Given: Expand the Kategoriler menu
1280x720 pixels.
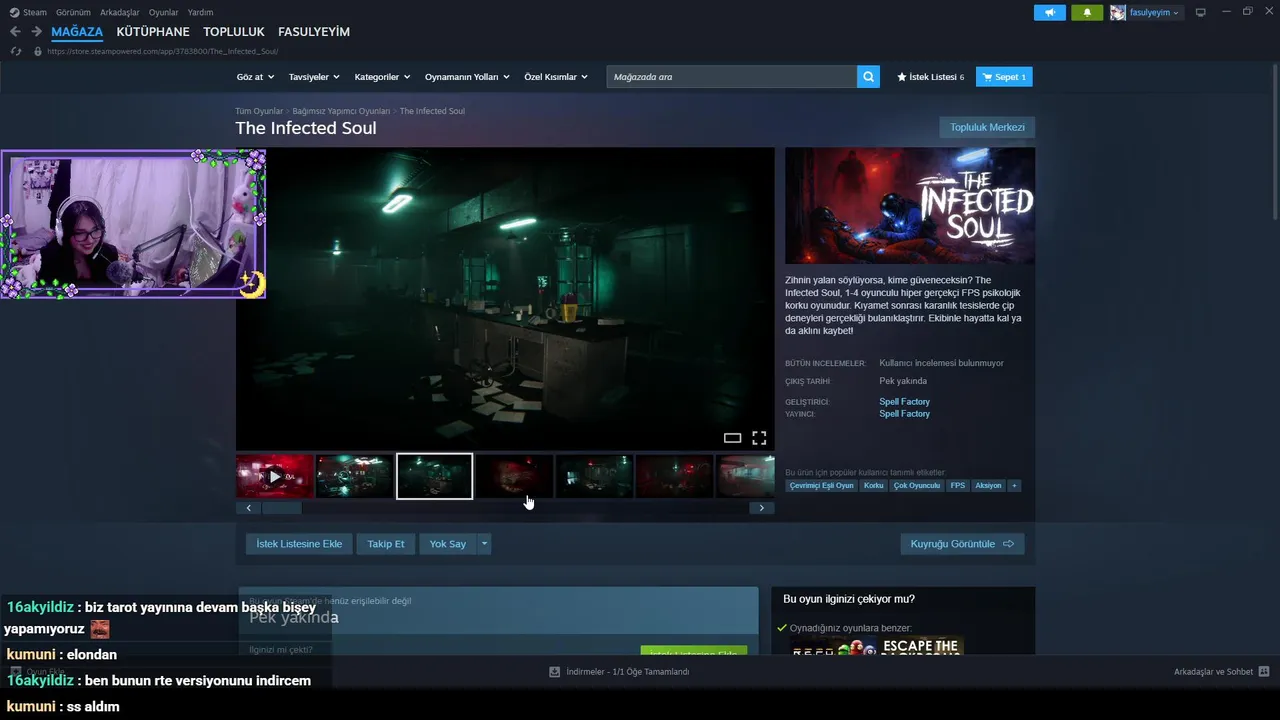Looking at the screenshot, I should pos(383,77).
